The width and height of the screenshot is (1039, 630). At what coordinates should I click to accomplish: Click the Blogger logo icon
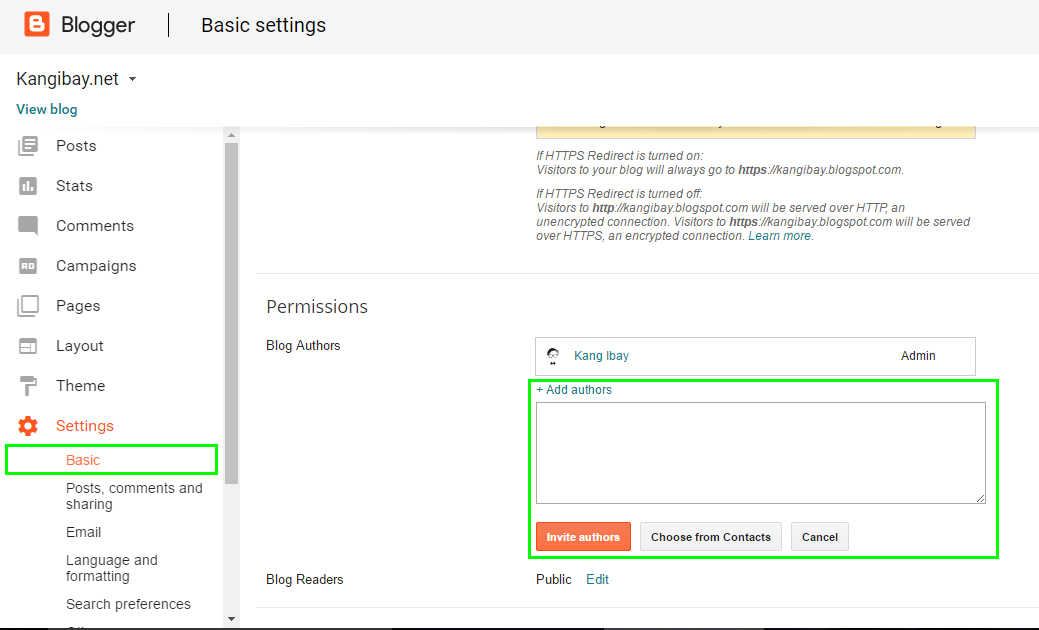[36, 24]
